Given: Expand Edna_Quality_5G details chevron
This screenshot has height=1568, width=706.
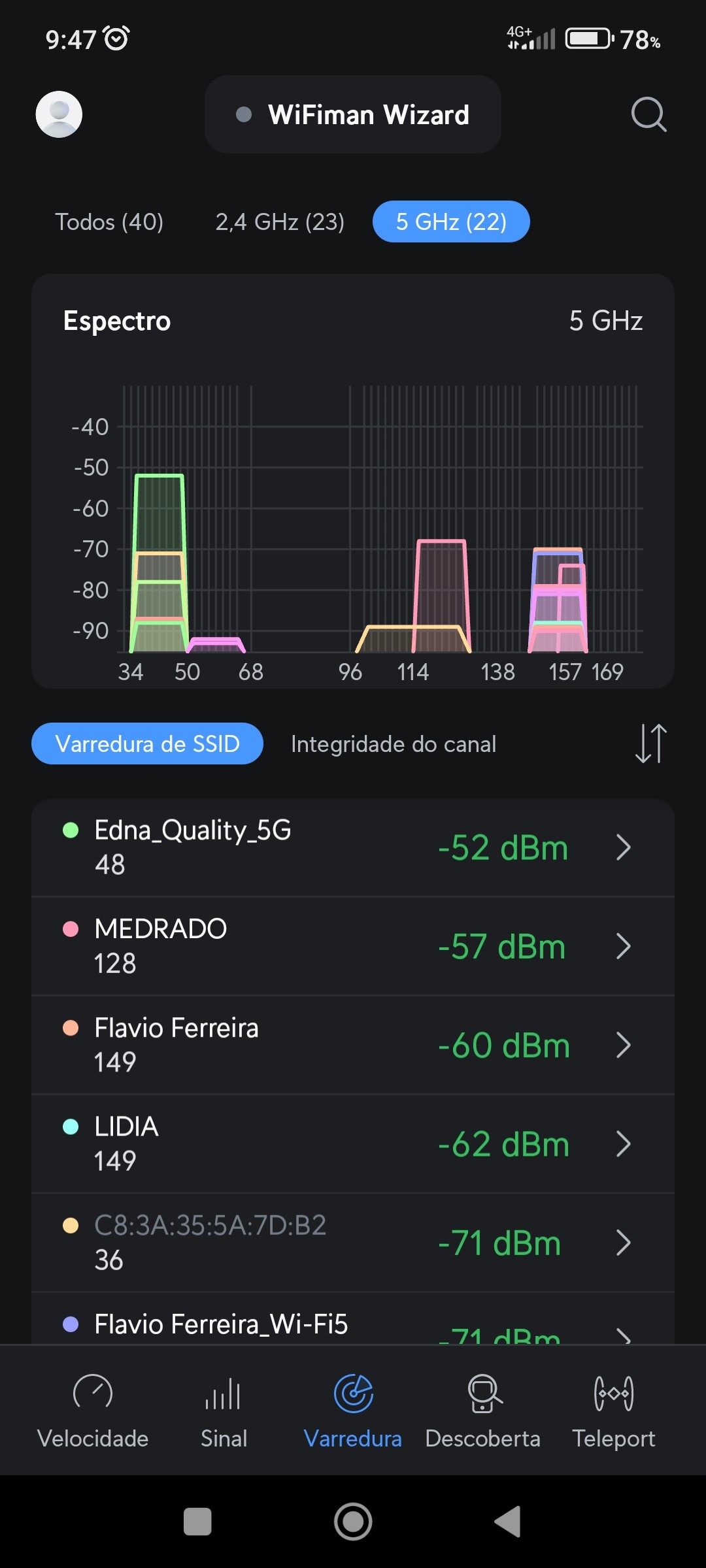Looking at the screenshot, I should click(x=623, y=847).
